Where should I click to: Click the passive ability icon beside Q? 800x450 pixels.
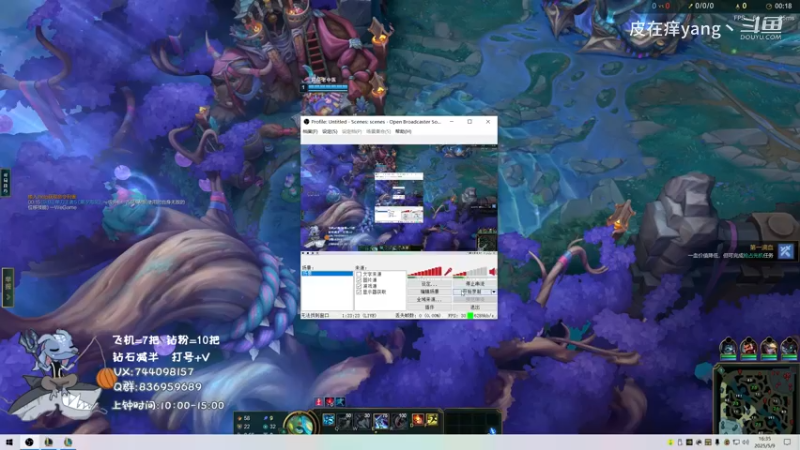pos(329,420)
